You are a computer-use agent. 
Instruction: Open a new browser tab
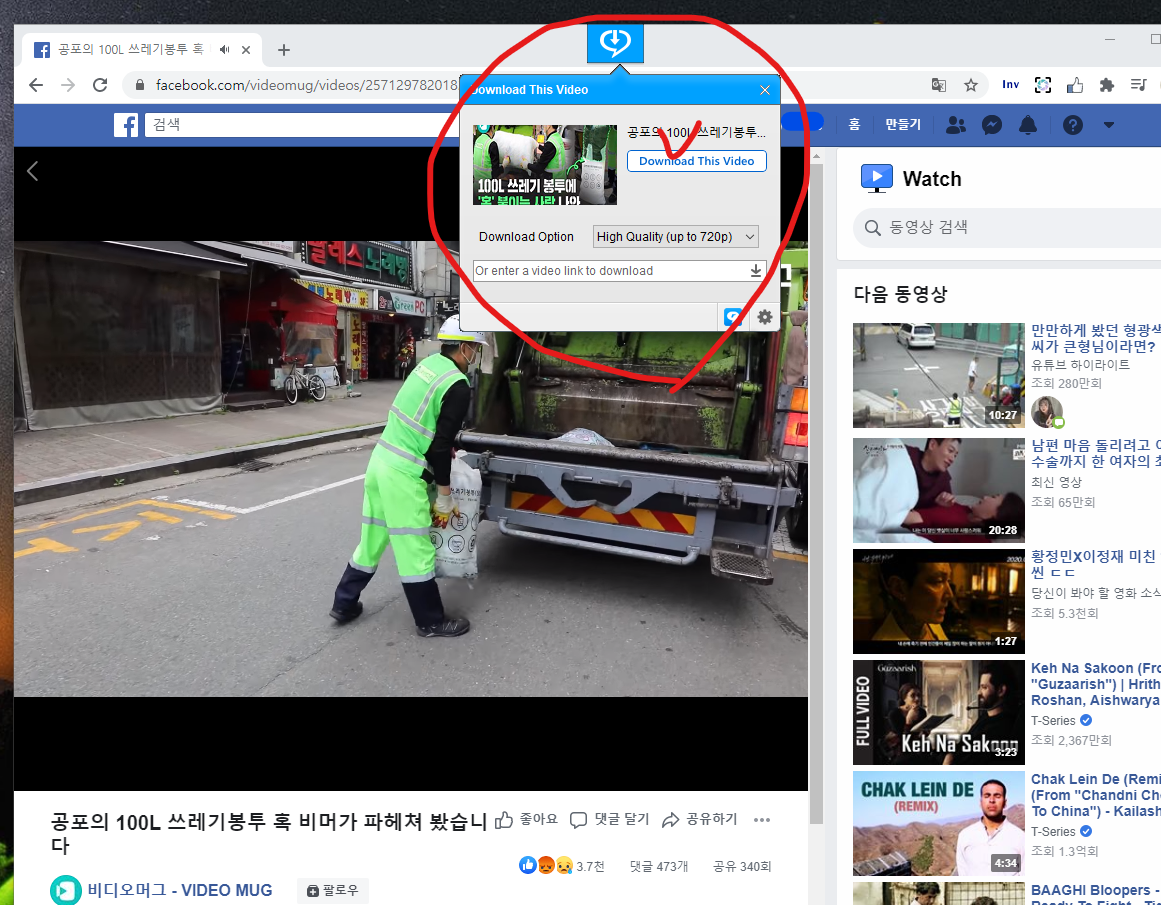pyautogui.click(x=284, y=50)
